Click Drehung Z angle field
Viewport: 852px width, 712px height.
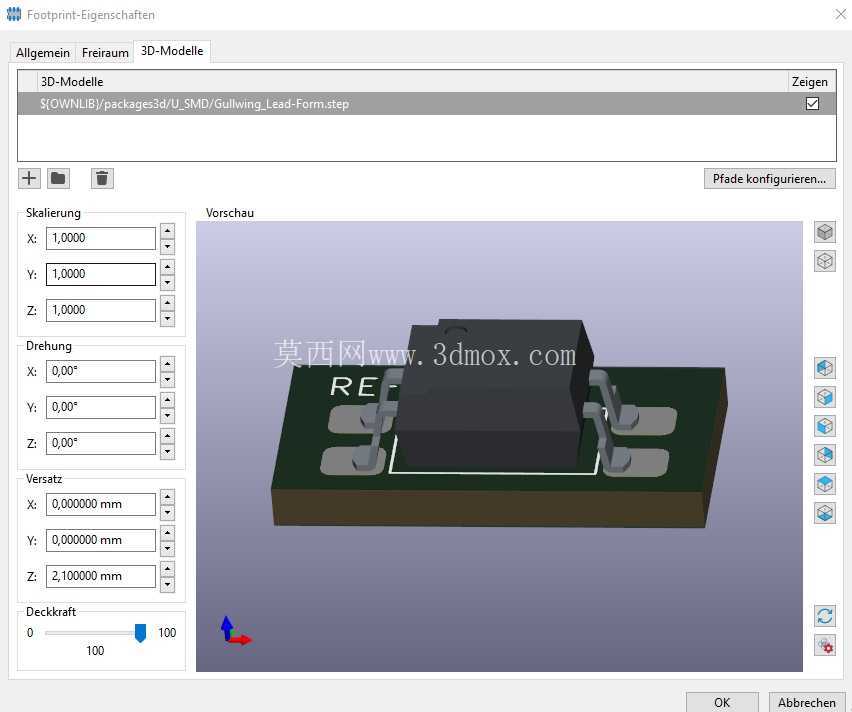pyautogui.click(x=101, y=444)
